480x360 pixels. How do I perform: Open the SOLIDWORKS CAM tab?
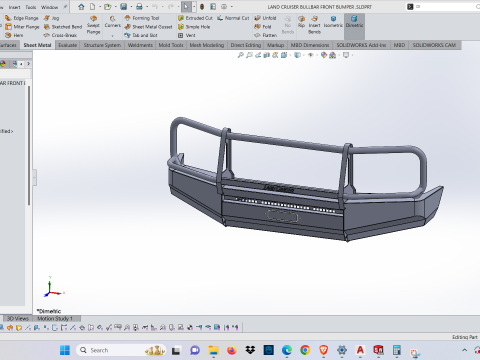(434, 45)
